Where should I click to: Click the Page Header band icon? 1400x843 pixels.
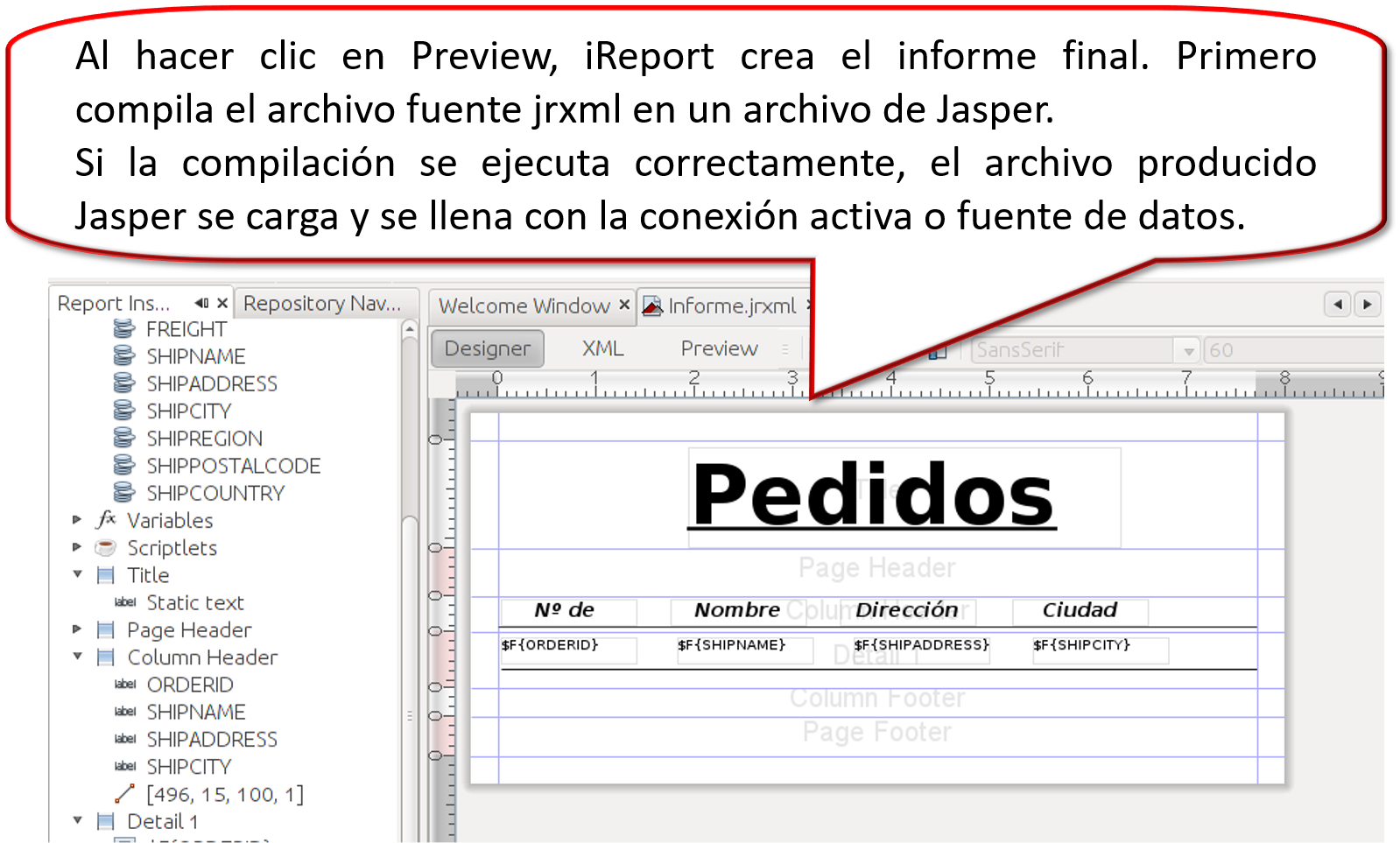(x=106, y=629)
